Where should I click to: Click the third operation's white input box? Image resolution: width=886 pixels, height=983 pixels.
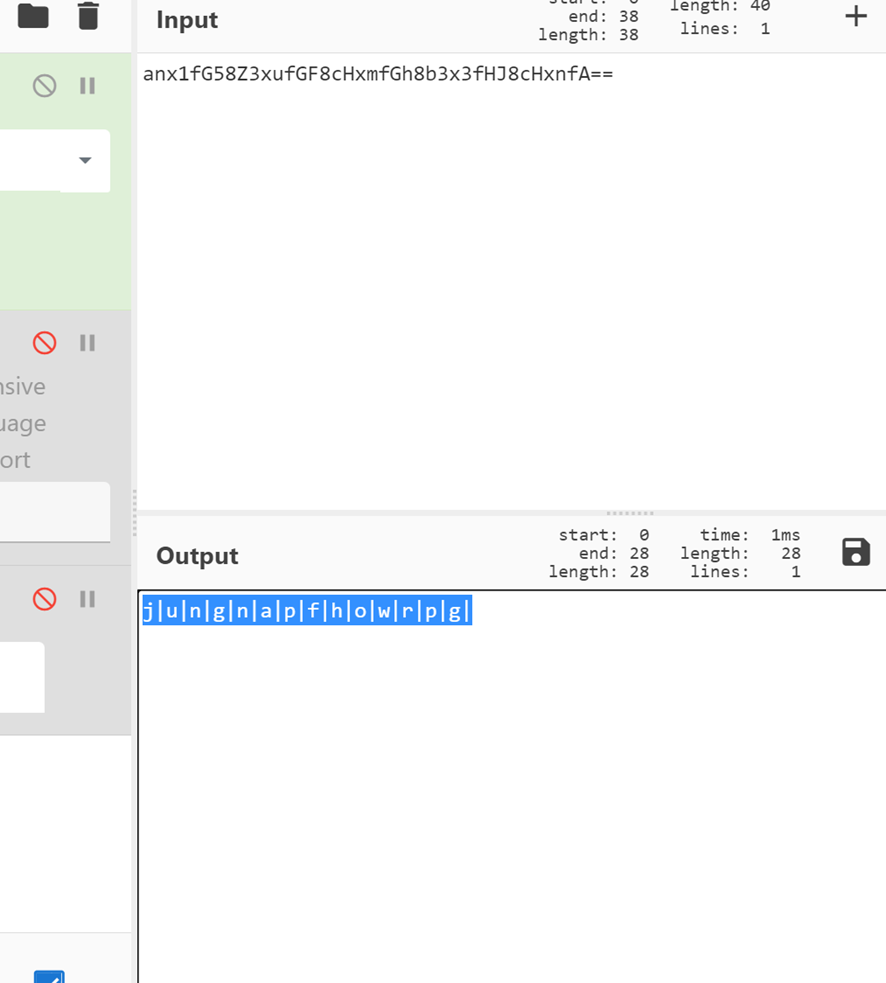21,677
